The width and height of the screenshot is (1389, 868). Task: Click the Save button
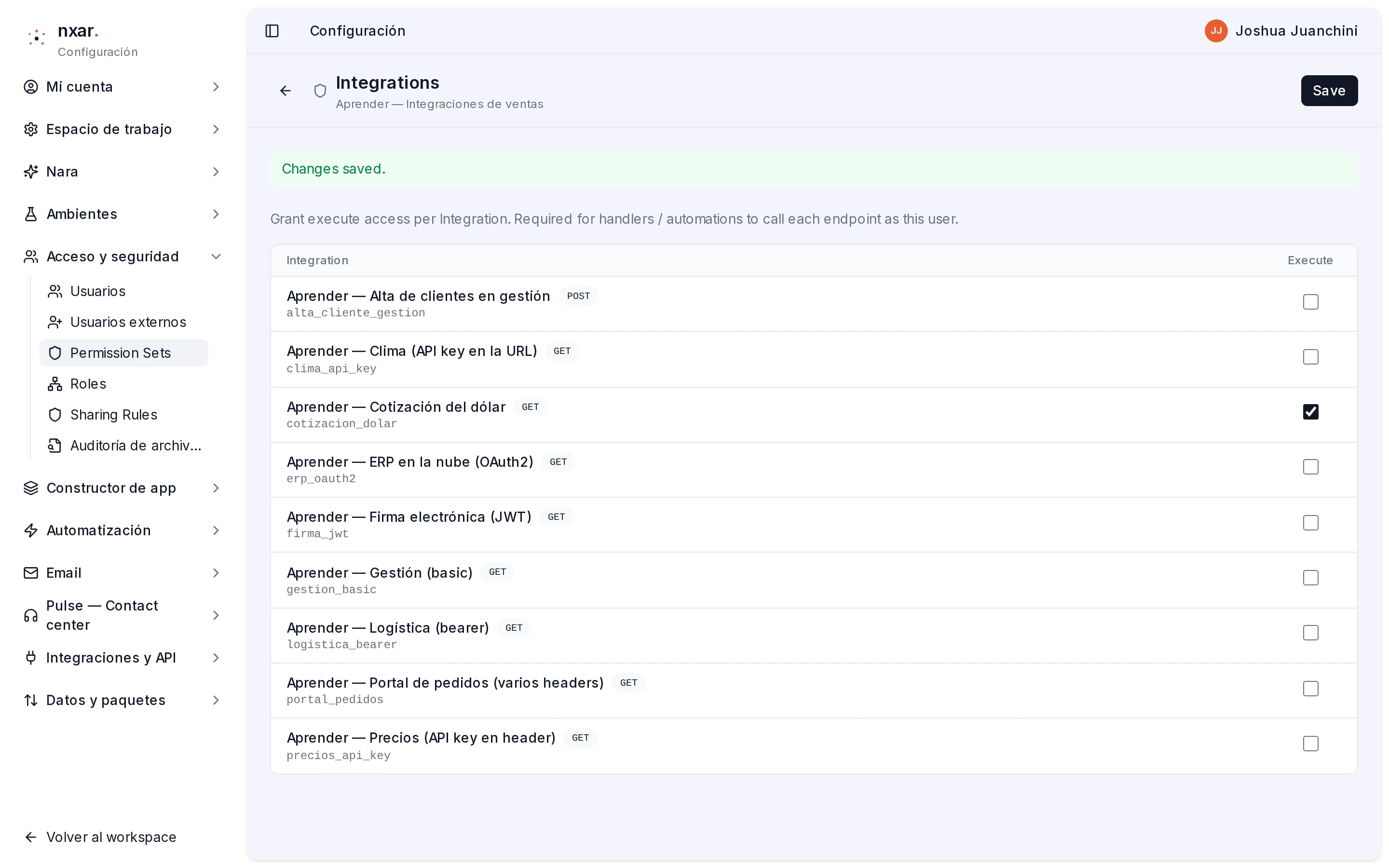[x=1329, y=91]
